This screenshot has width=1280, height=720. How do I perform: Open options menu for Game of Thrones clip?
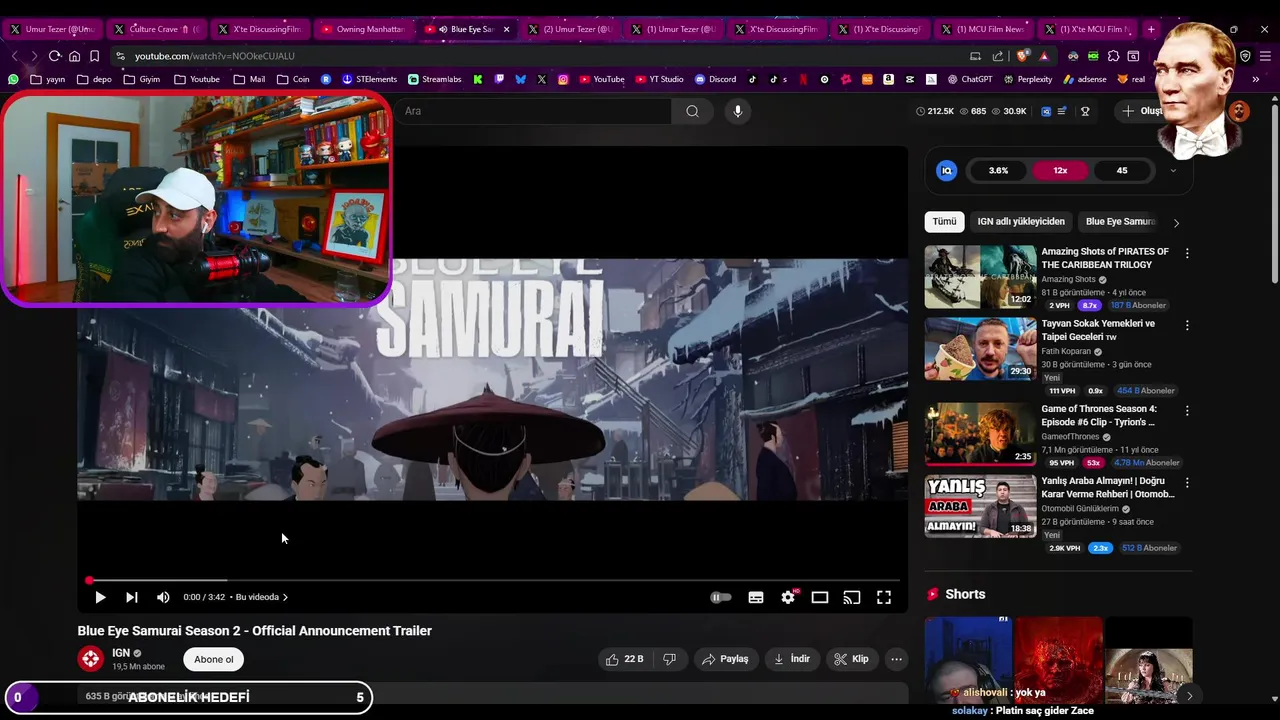(x=1187, y=411)
